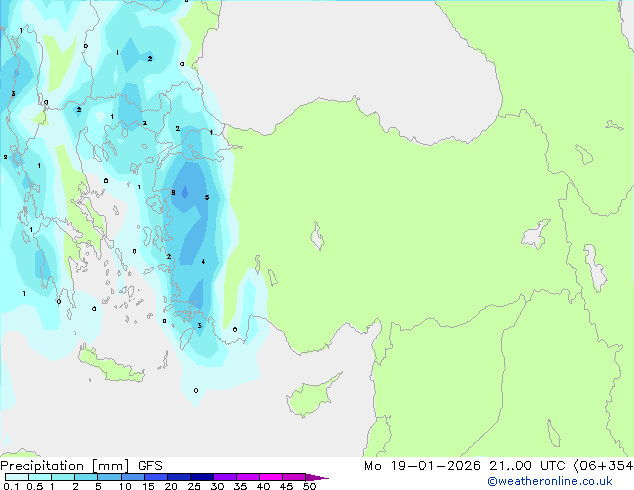This screenshot has width=634, height=490.
Task: Click the '21..00 UTC' time label
Action: coord(527,466)
